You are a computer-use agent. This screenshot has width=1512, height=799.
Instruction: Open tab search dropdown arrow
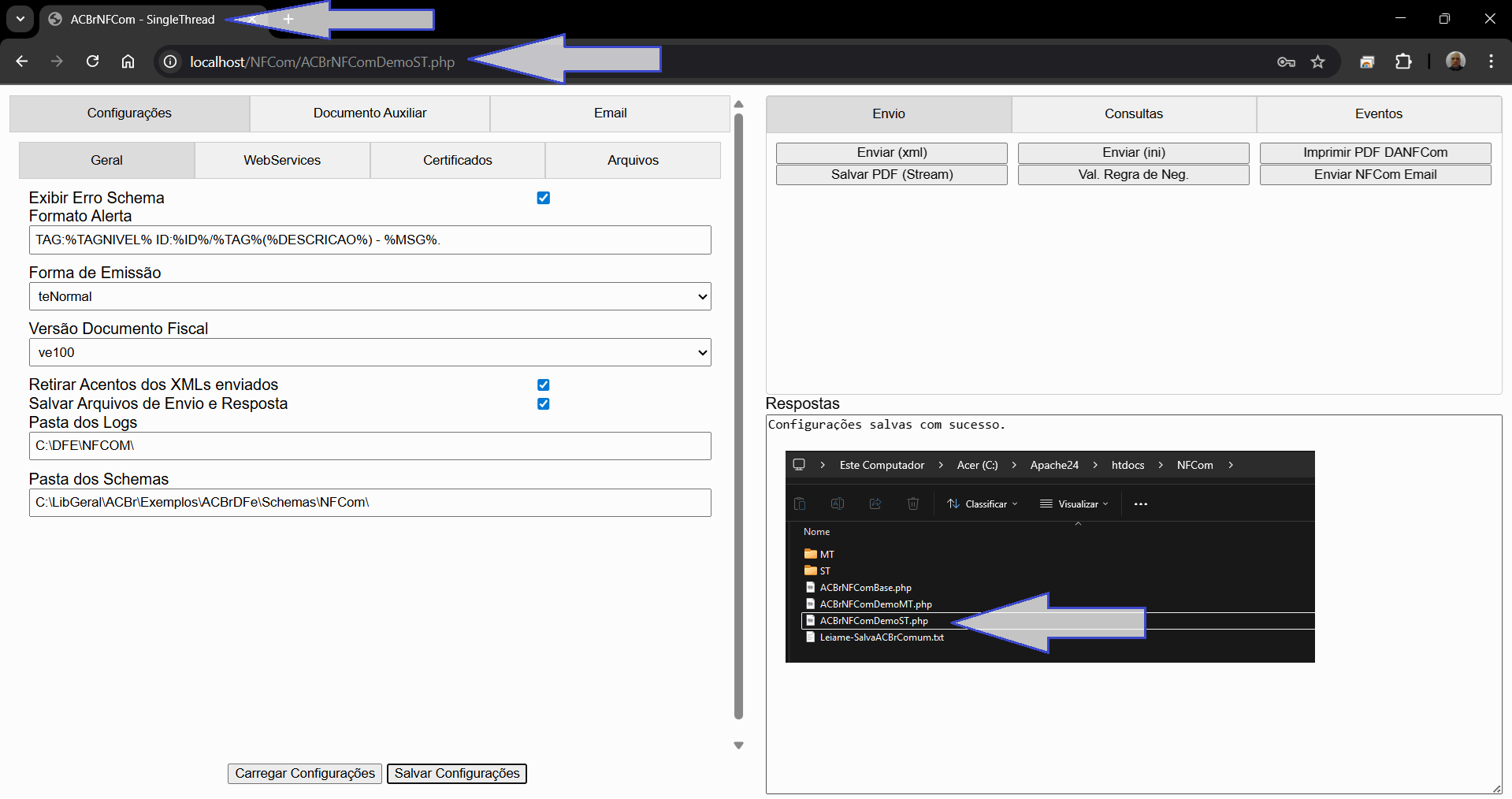tap(20, 19)
